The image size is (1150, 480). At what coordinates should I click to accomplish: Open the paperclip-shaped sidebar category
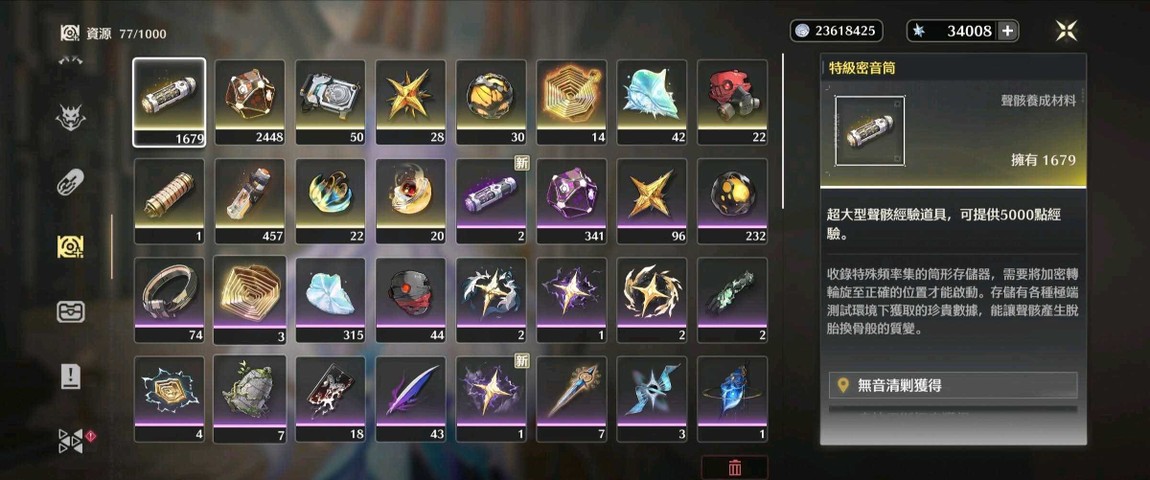pyautogui.click(x=71, y=181)
